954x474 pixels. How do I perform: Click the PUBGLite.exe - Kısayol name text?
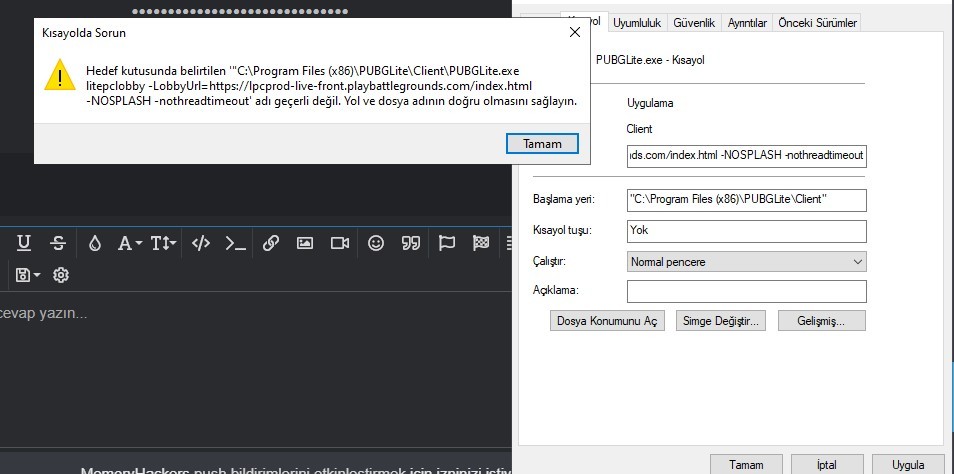pyautogui.click(x=650, y=60)
